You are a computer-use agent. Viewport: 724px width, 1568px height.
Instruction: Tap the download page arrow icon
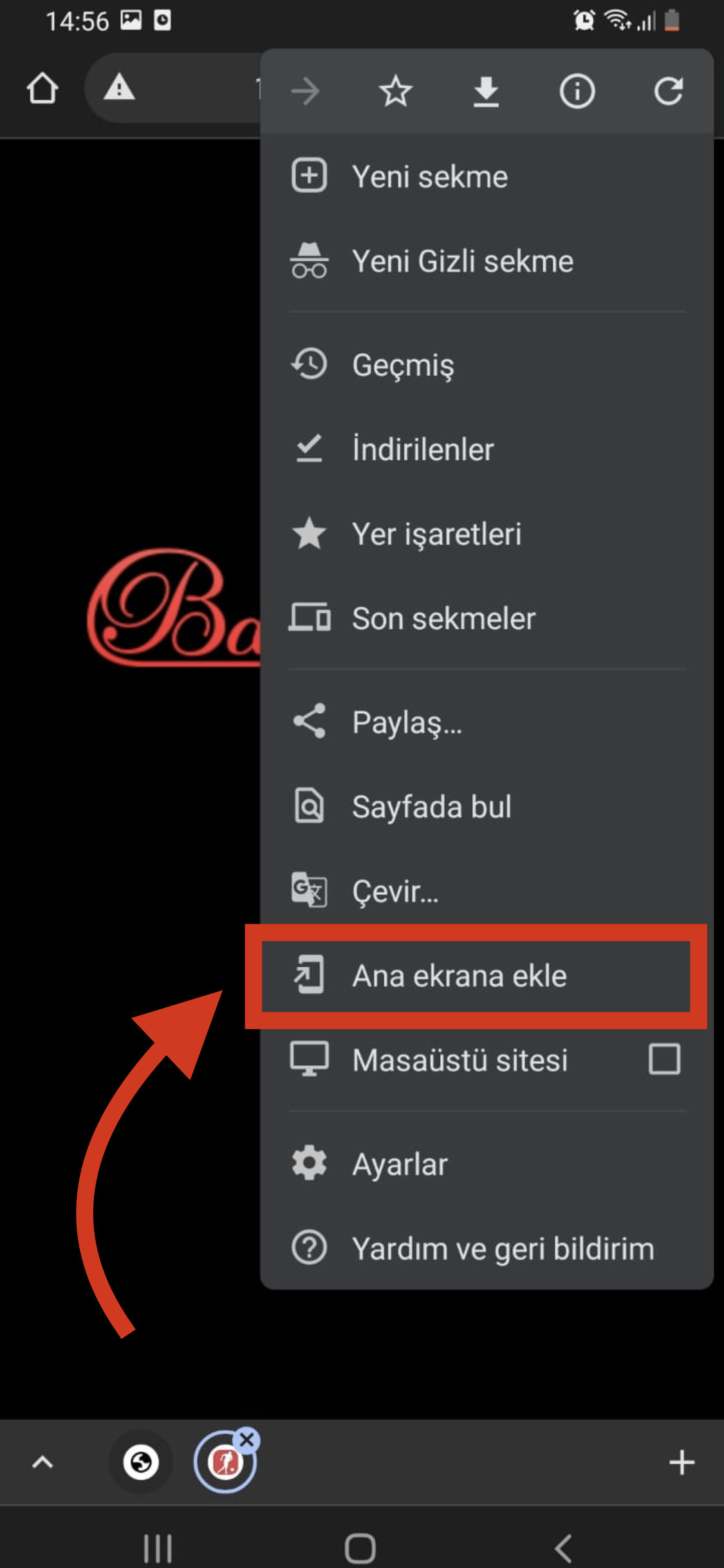(486, 91)
